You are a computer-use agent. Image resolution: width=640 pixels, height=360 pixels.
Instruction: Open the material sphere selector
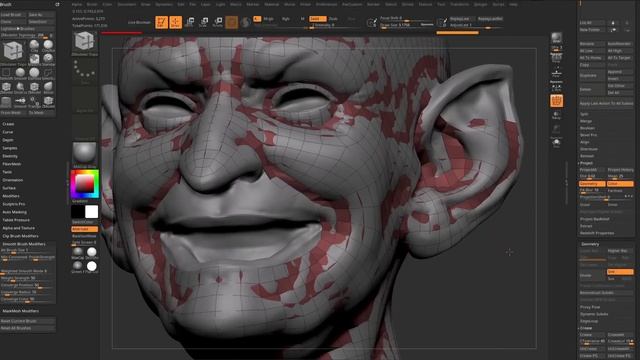point(85,154)
